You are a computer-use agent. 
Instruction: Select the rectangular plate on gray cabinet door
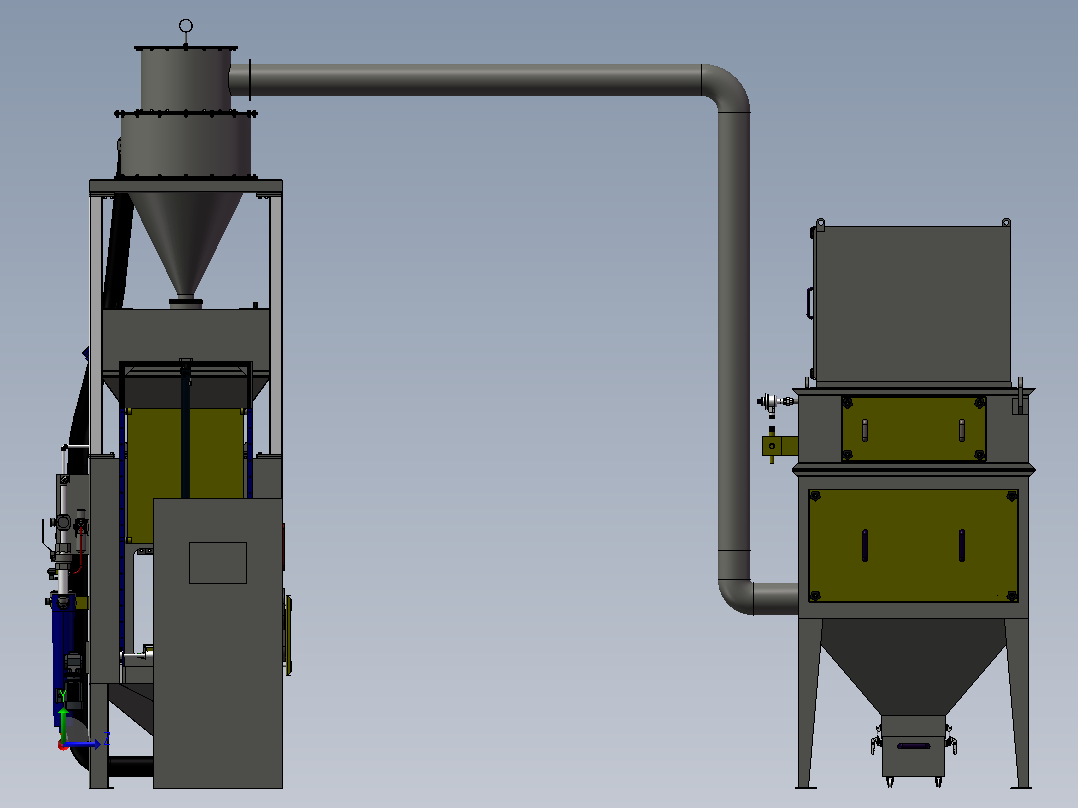[218, 563]
